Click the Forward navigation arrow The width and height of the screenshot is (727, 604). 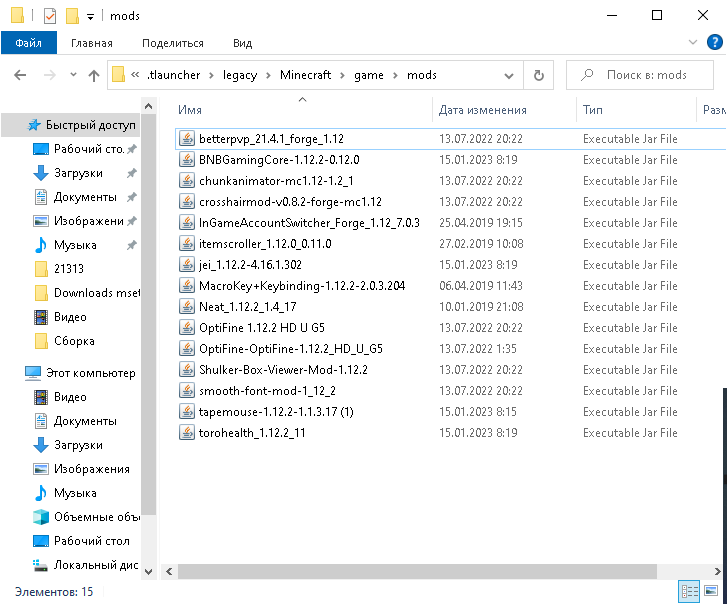click(49, 75)
